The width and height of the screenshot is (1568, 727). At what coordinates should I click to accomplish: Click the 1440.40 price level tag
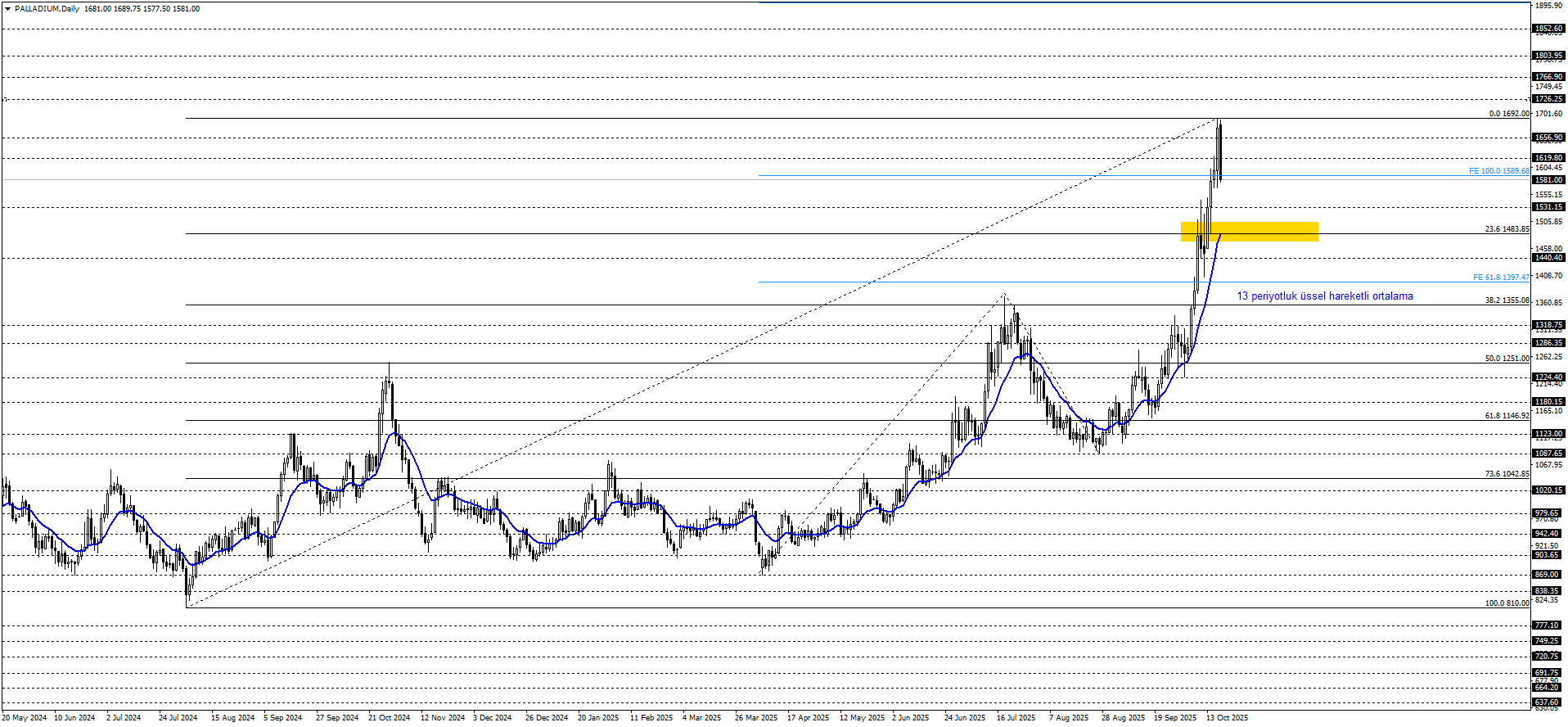click(1548, 258)
